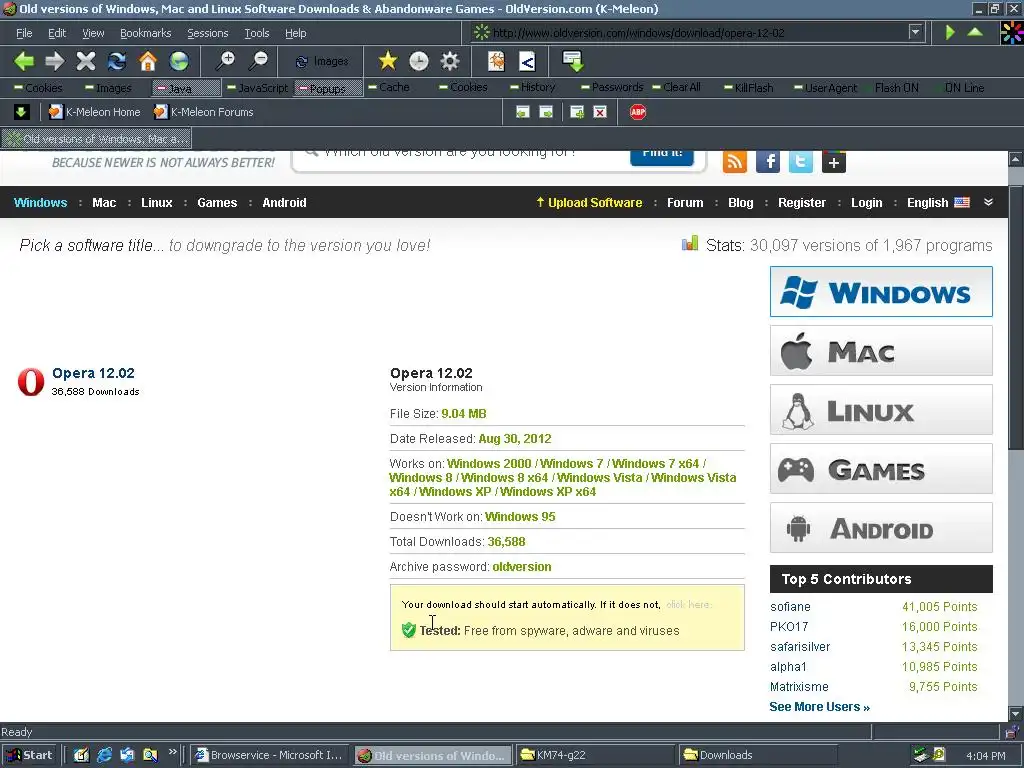Open K-Meleon Forums bookmark
1024x768 pixels.
point(203,112)
